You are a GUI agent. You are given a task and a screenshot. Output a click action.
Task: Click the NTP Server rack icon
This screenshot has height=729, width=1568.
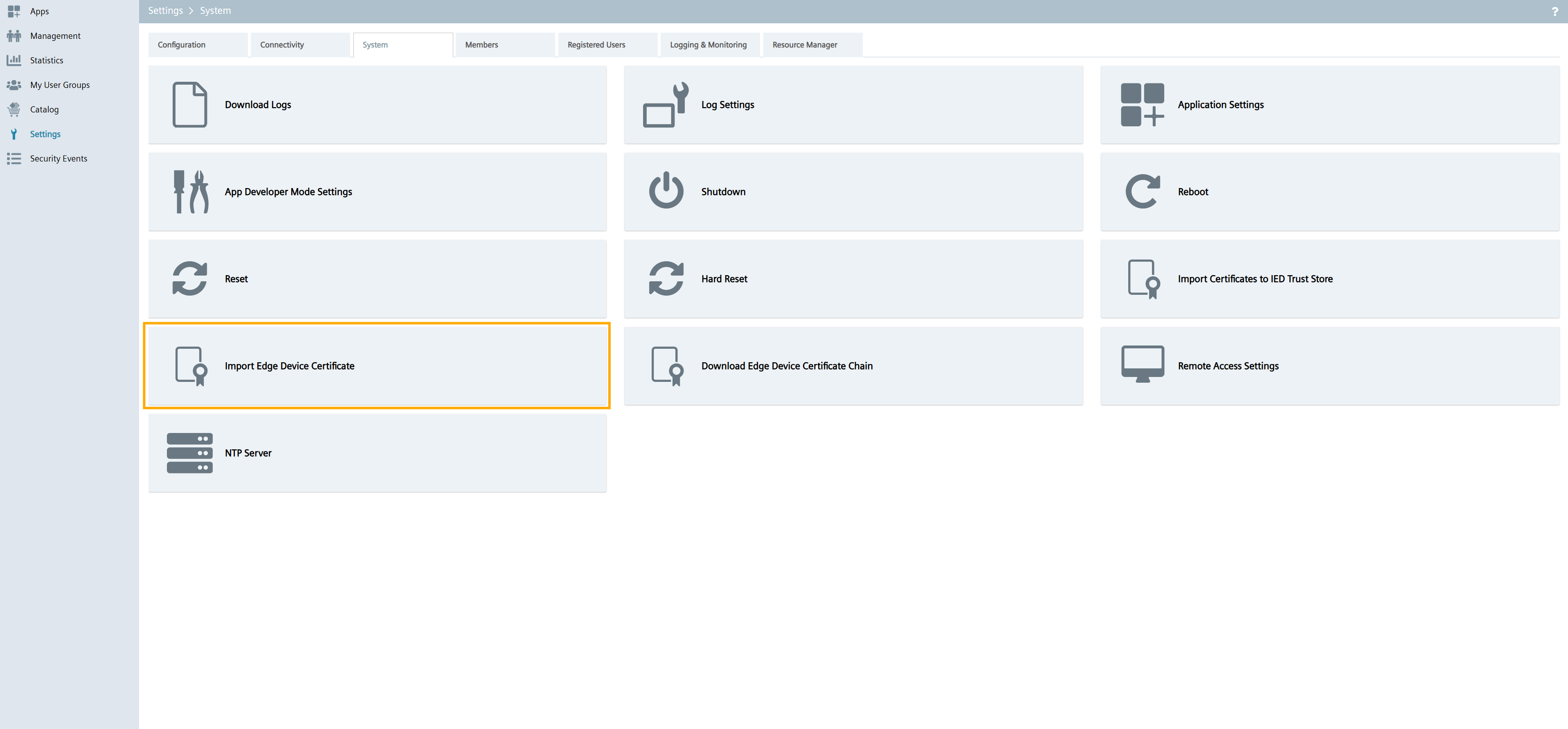coord(189,453)
